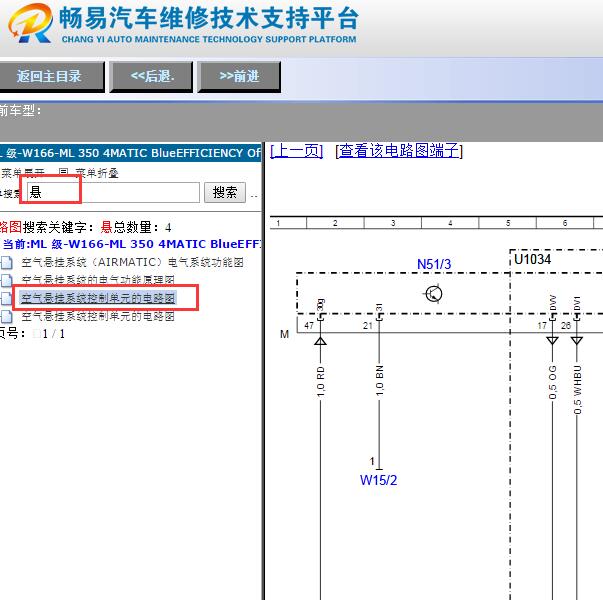Click the wire label 1,0 BN
This screenshot has height=600, width=603.
(380, 380)
